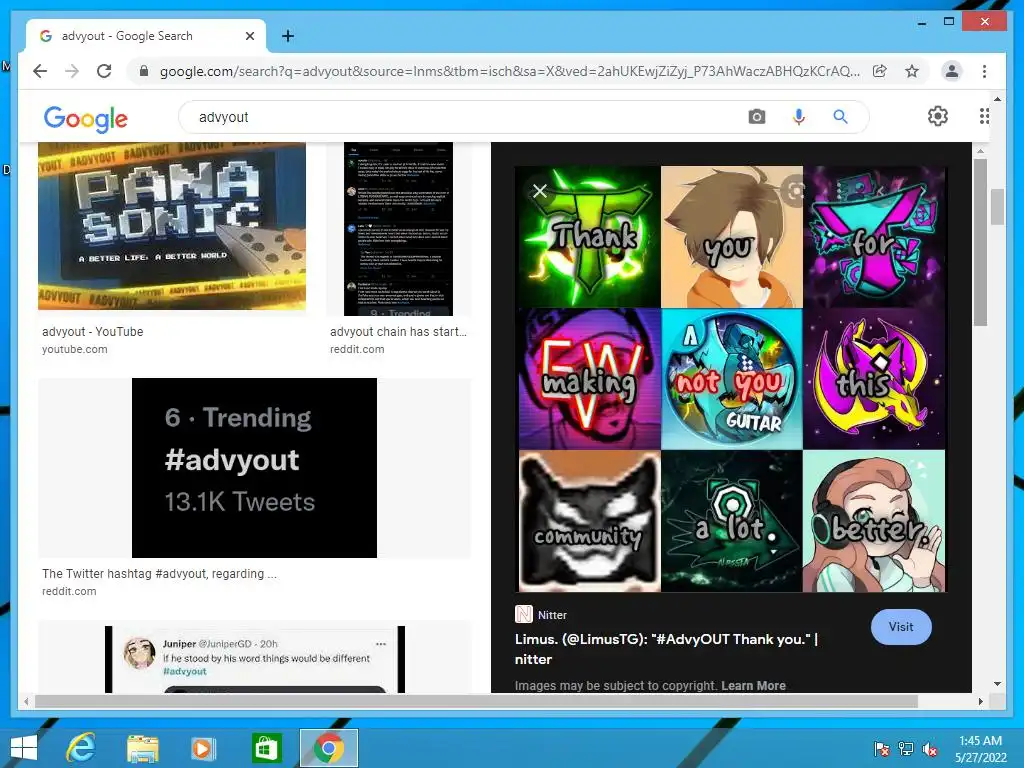This screenshot has height=768, width=1024.
Task: Close the image preview panel
Action: [540, 191]
